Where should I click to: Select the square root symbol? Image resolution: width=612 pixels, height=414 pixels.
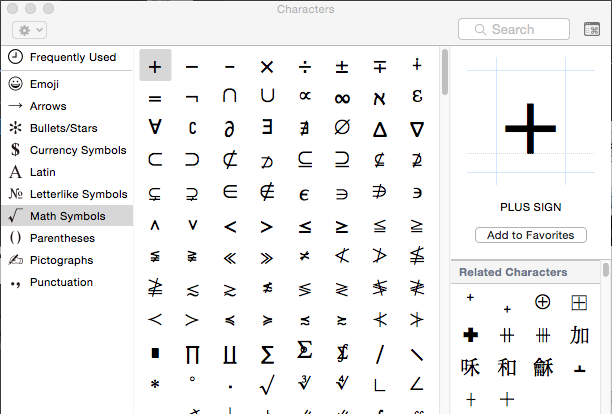click(267, 384)
